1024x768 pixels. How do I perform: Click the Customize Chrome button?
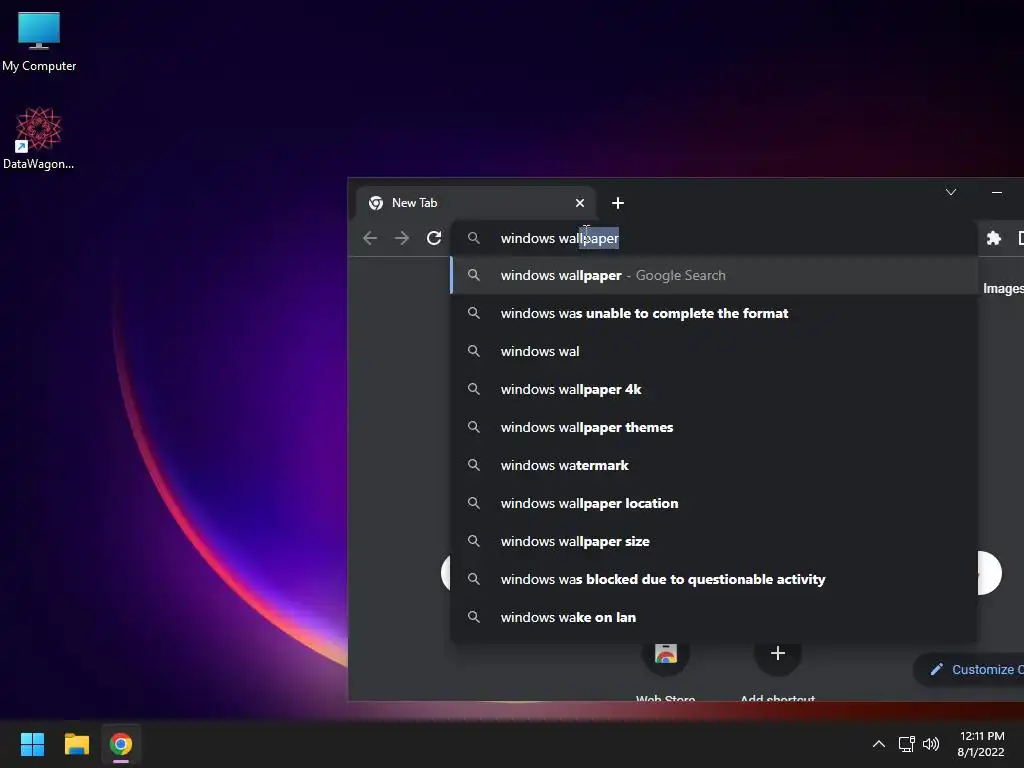click(x=969, y=669)
